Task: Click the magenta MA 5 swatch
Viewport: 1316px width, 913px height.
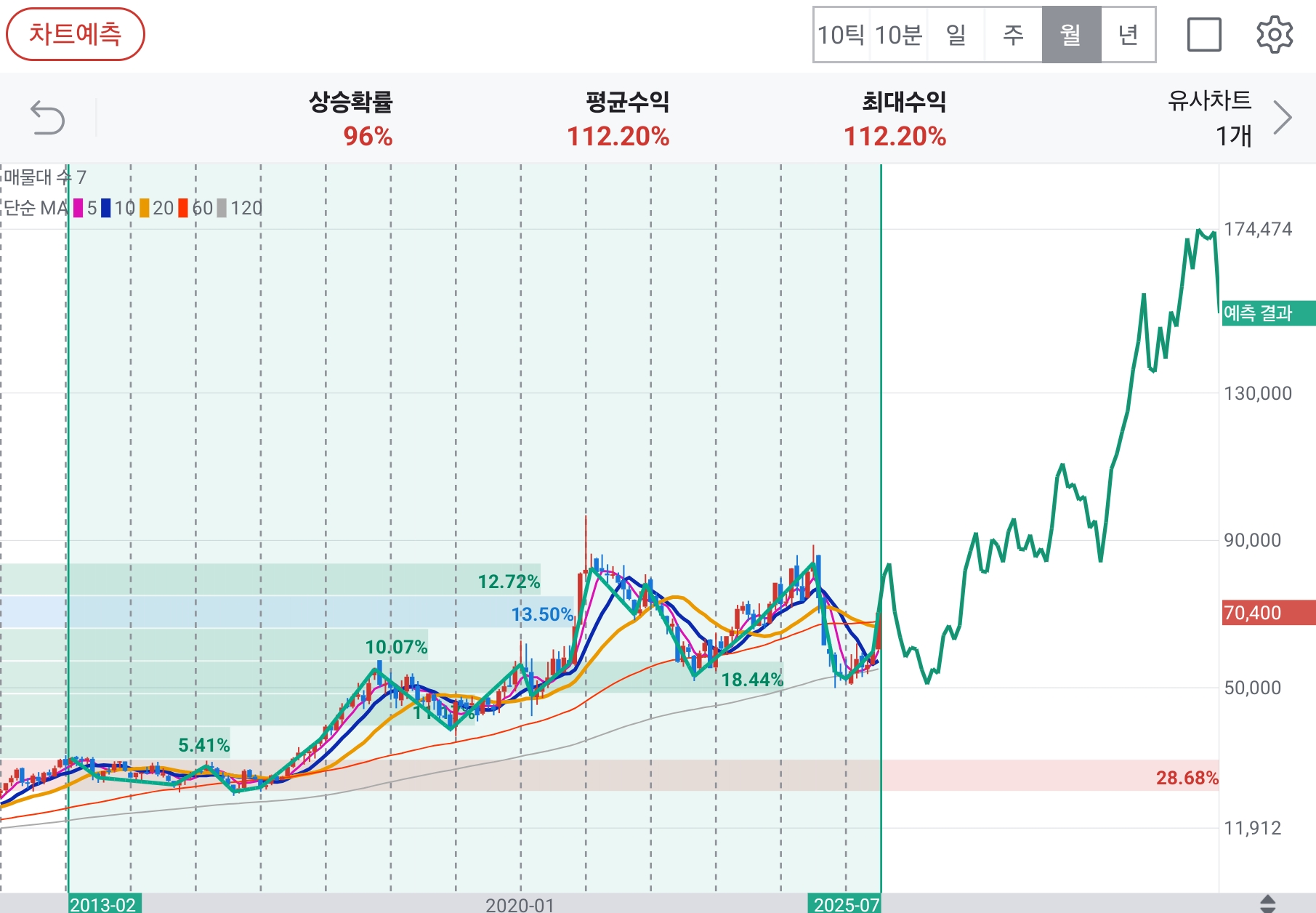Action: point(78,209)
